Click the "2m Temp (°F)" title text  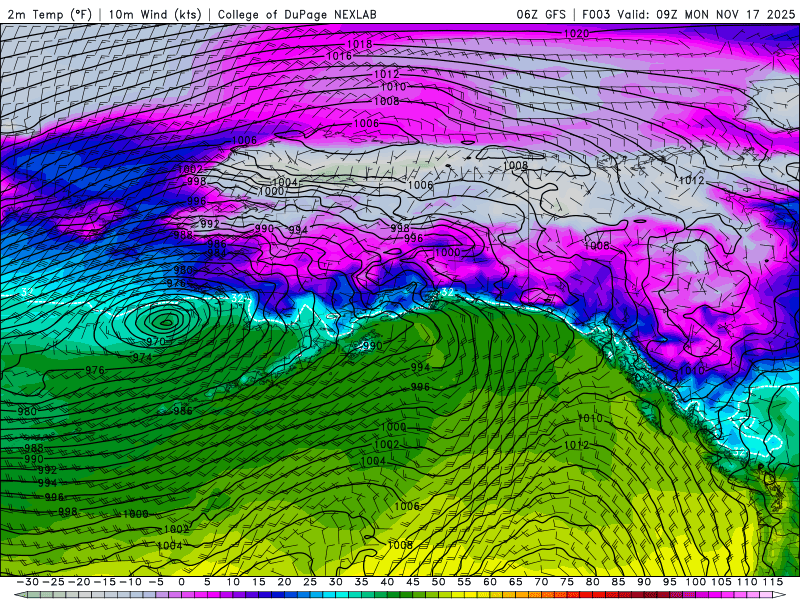pyautogui.click(x=49, y=14)
